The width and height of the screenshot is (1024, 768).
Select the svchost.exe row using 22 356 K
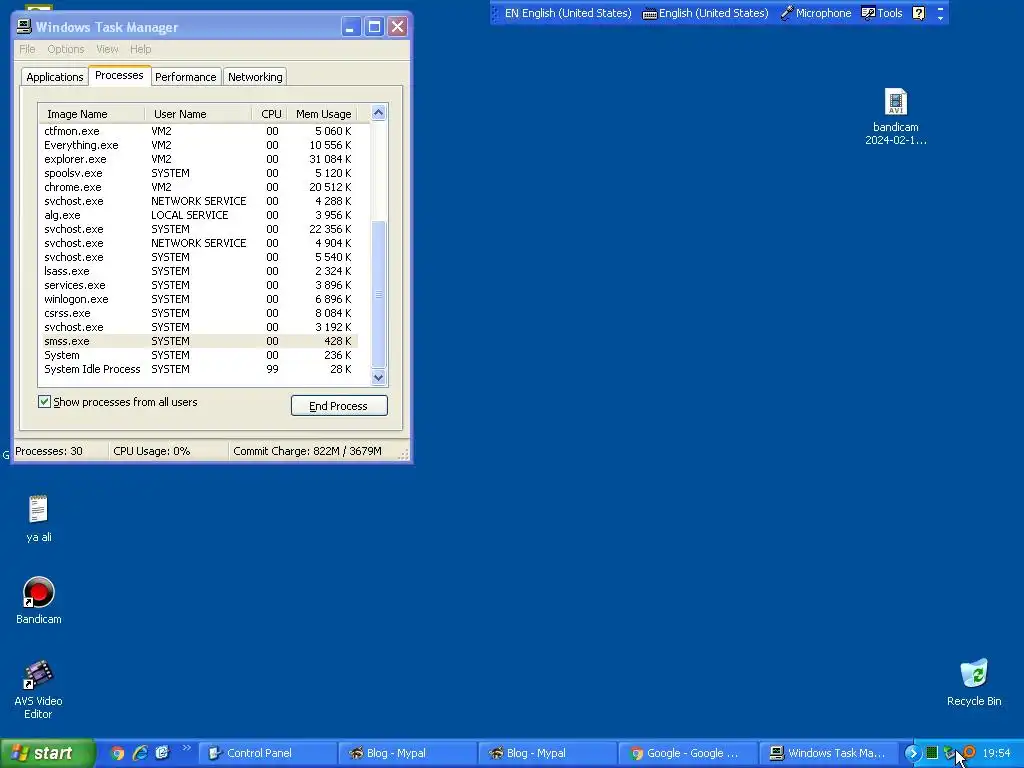pyautogui.click(x=199, y=229)
